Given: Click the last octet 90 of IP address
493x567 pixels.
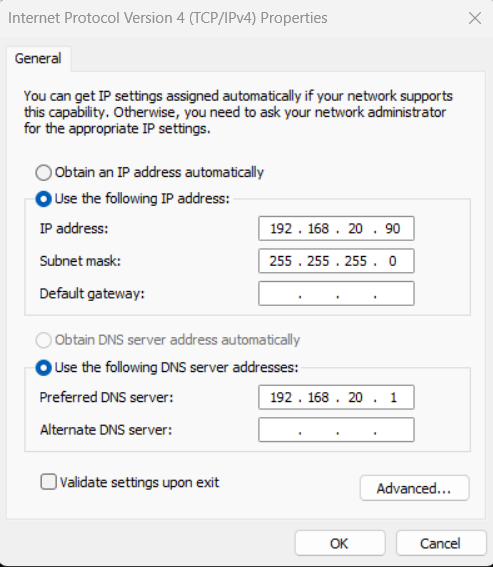Looking at the screenshot, I should [392, 229].
